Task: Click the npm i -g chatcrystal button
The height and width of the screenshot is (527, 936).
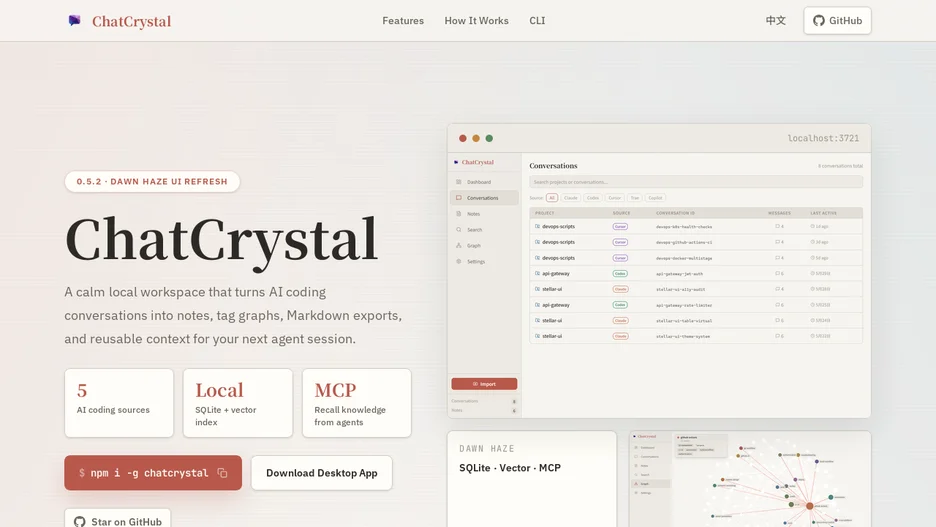Action: [x=153, y=473]
